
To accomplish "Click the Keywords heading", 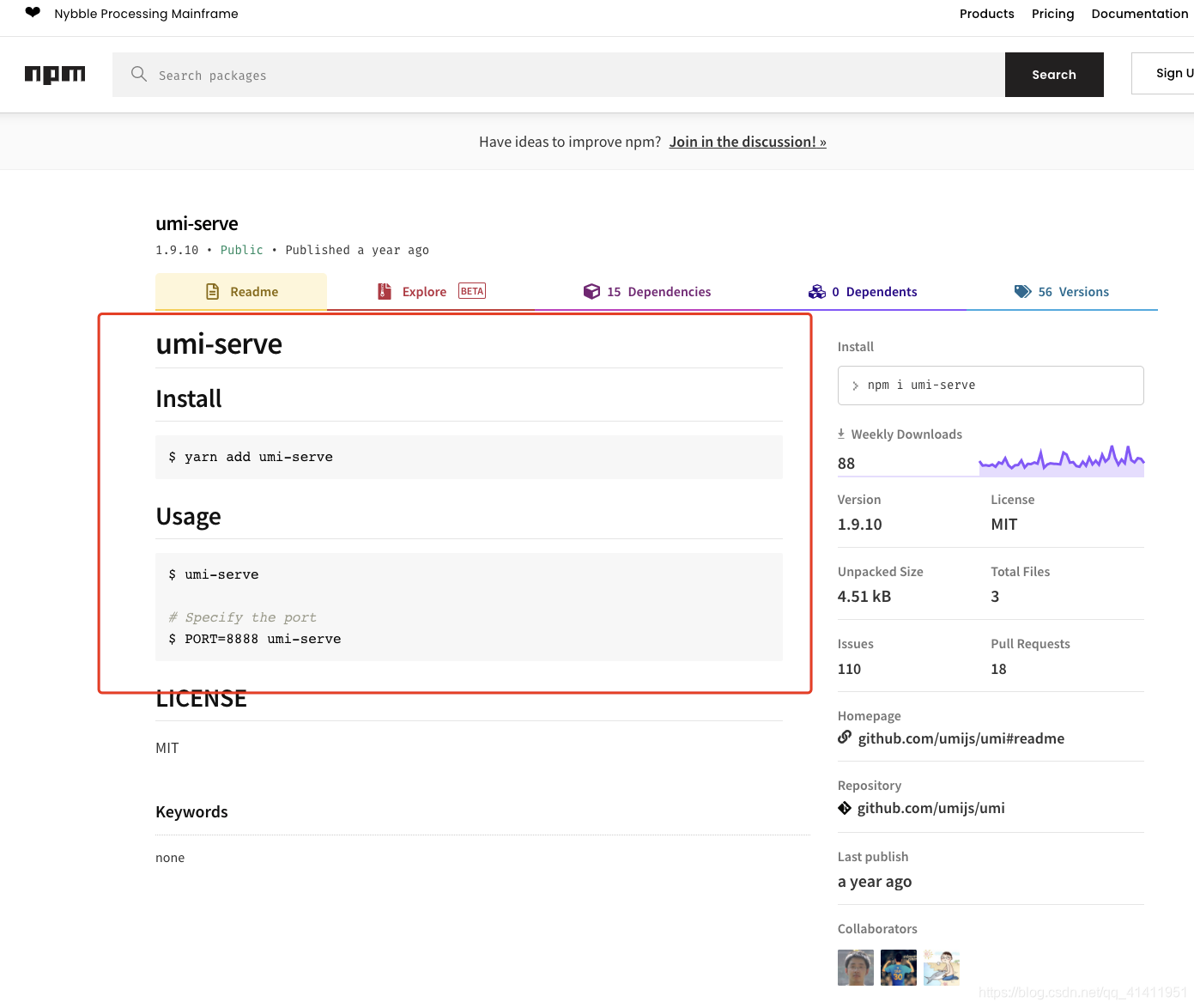I will (191, 811).
